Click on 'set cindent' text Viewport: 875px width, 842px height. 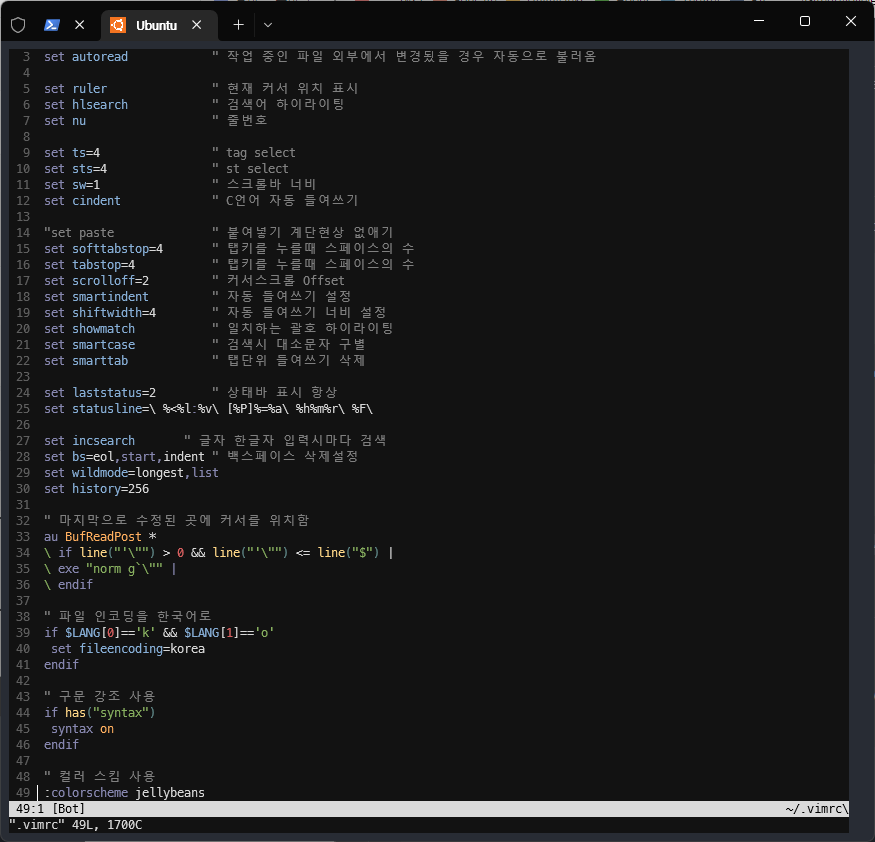coord(83,201)
